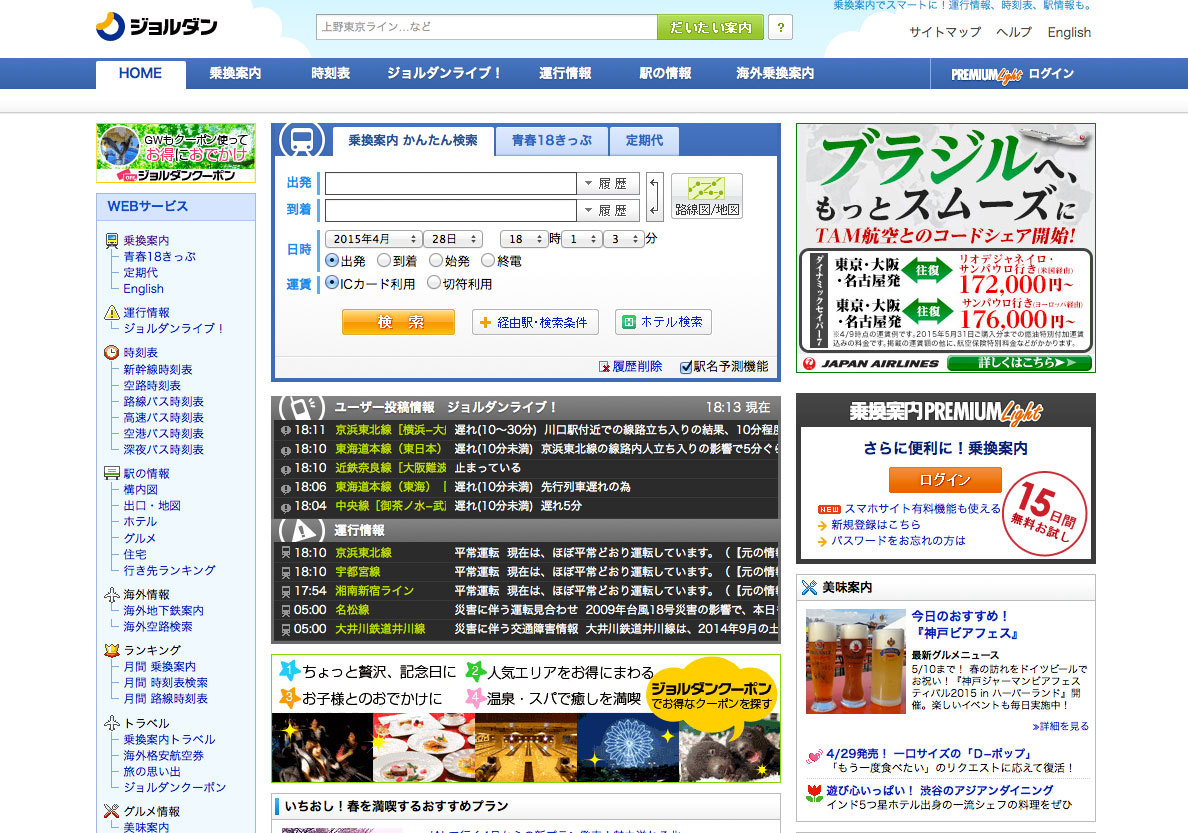Select the 出発 radio button
The height and width of the screenshot is (833, 1188).
[332, 260]
